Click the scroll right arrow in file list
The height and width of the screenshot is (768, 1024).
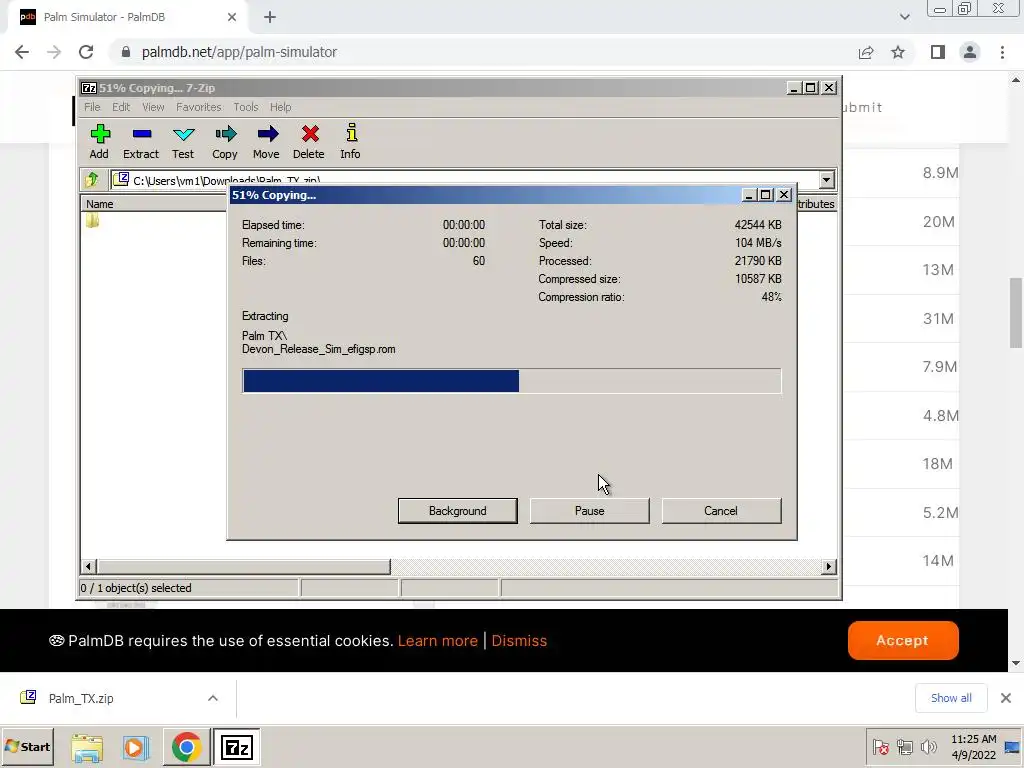pyautogui.click(x=829, y=566)
